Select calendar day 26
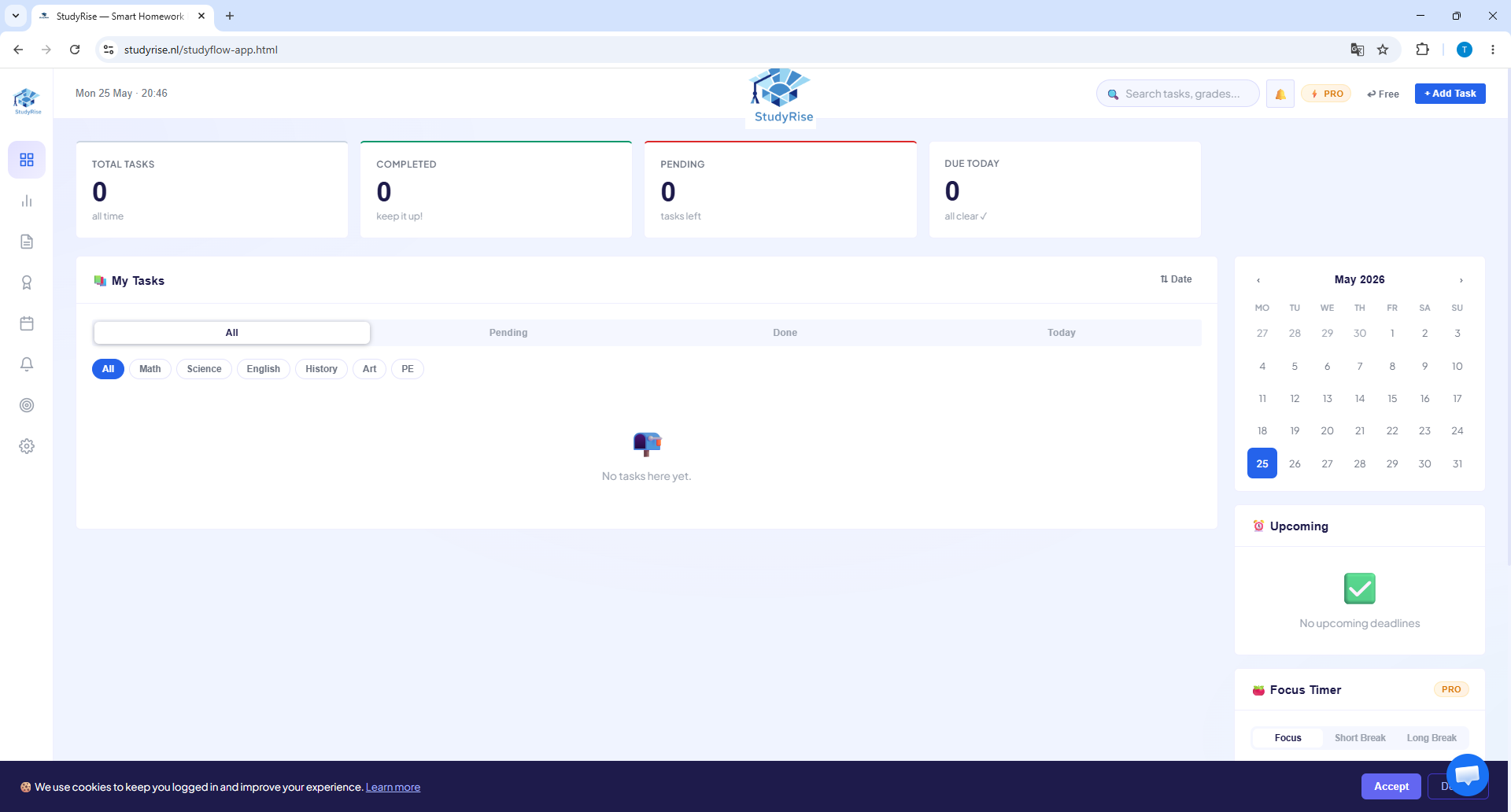 [x=1295, y=463]
